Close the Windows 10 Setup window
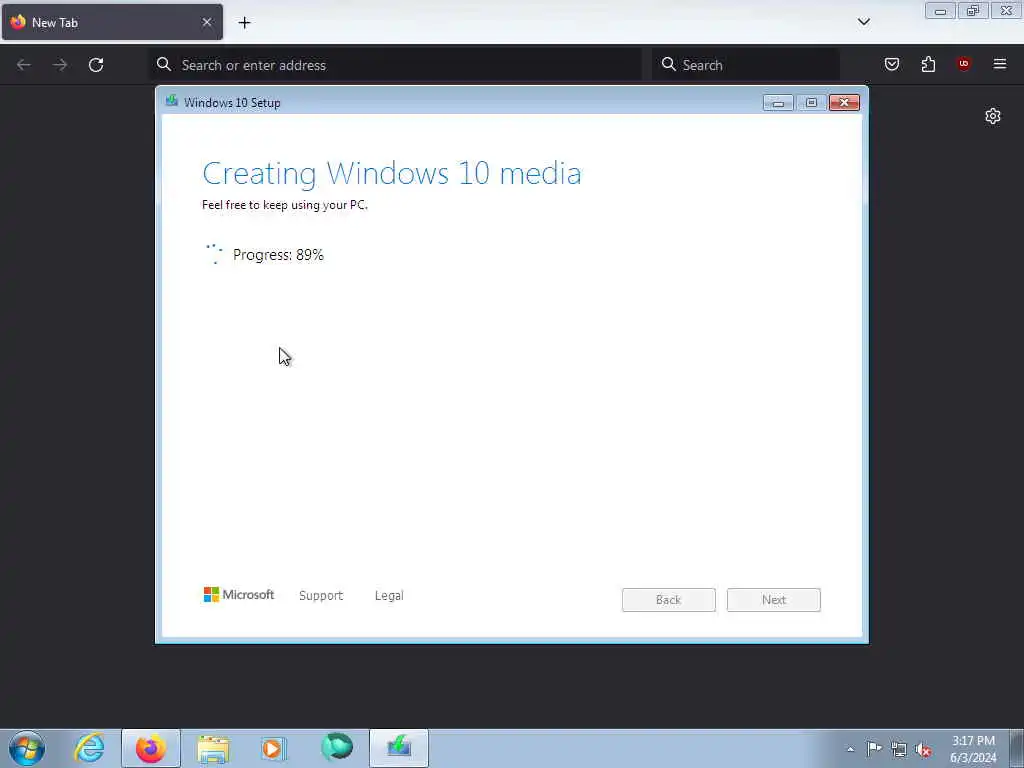This screenshot has height=768, width=1024. (x=844, y=103)
